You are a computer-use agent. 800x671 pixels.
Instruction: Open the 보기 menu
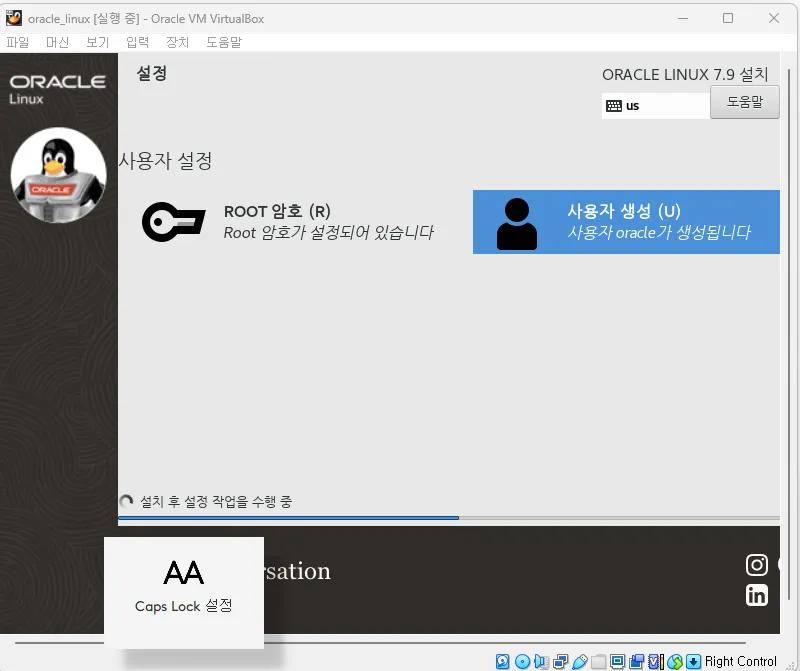pos(97,42)
